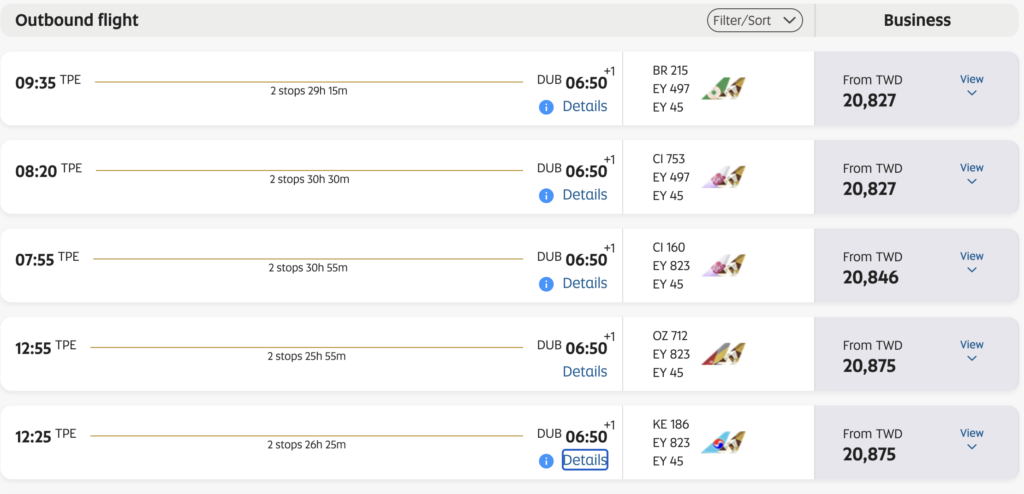This screenshot has height=494, width=1024.
Task: Click the 07:55 flight's 2 stops duration line
Action: [308, 259]
